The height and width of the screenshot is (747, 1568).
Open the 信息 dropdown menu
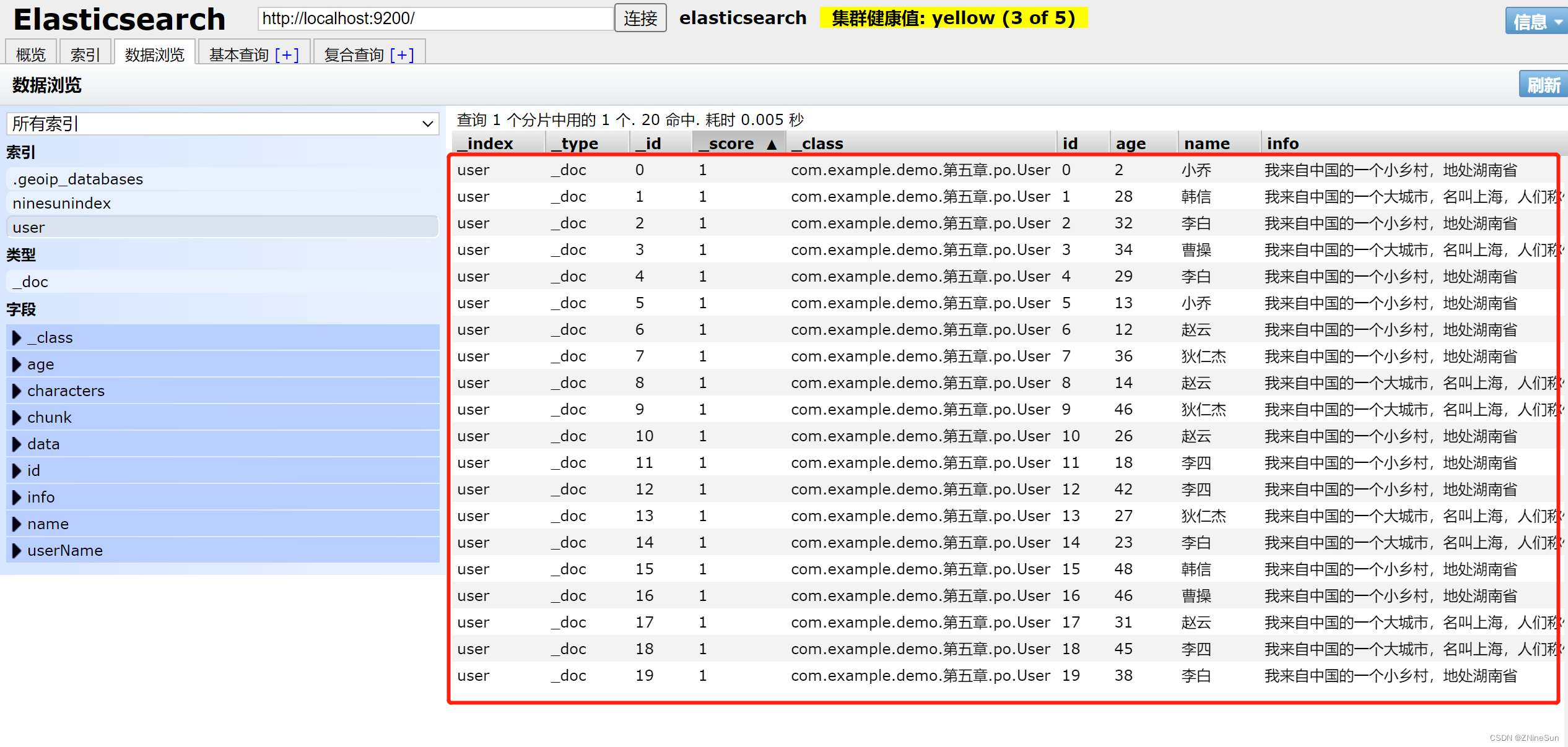click(1536, 22)
